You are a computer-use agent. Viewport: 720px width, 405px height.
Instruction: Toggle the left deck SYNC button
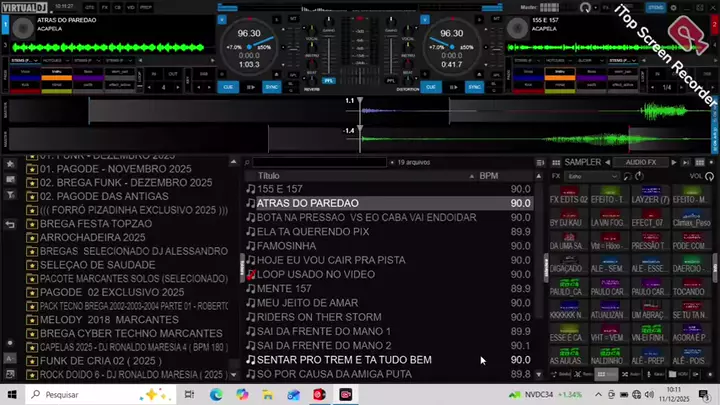271,87
